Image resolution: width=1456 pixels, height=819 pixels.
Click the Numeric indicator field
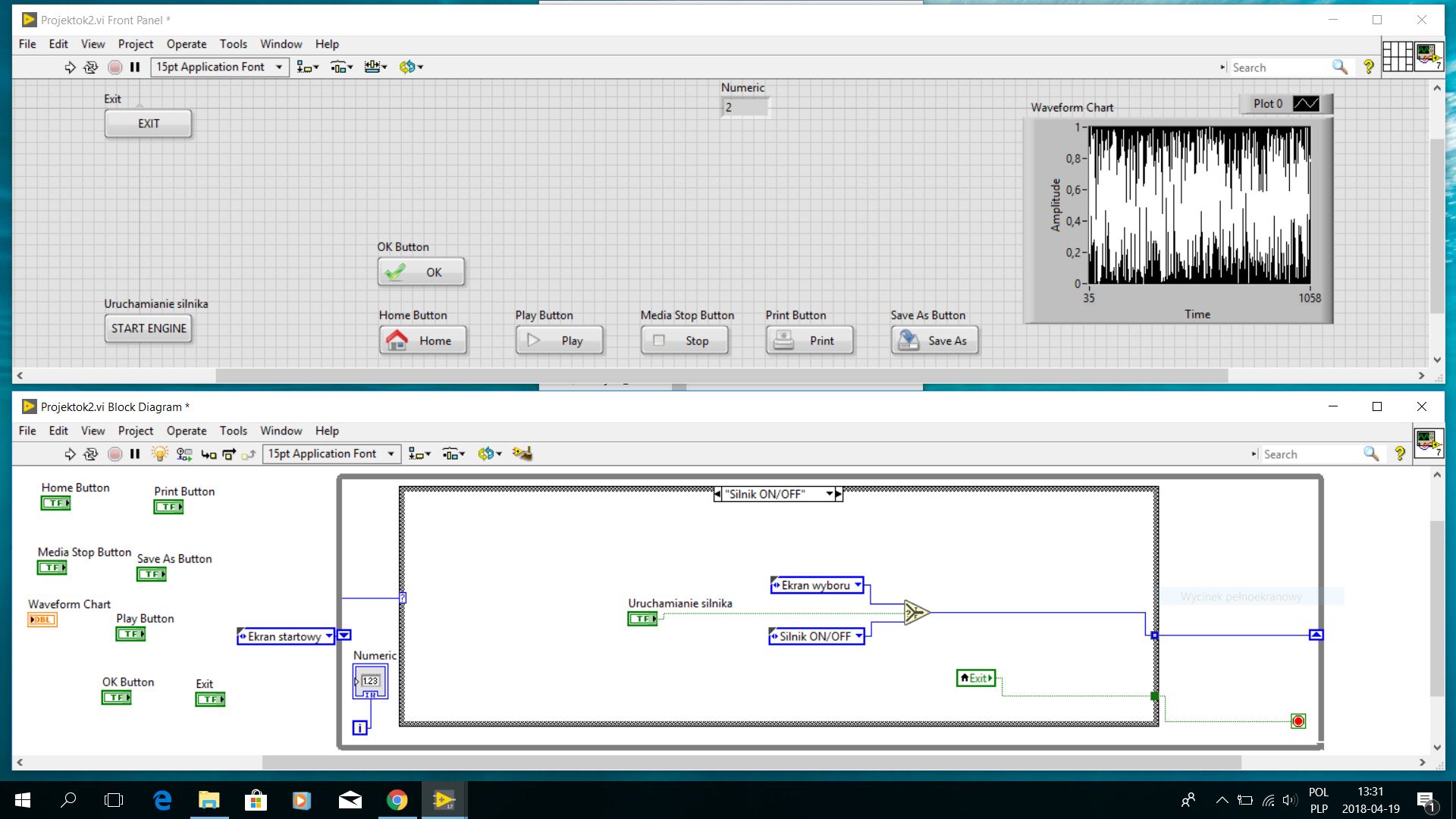(x=745, y=107)
